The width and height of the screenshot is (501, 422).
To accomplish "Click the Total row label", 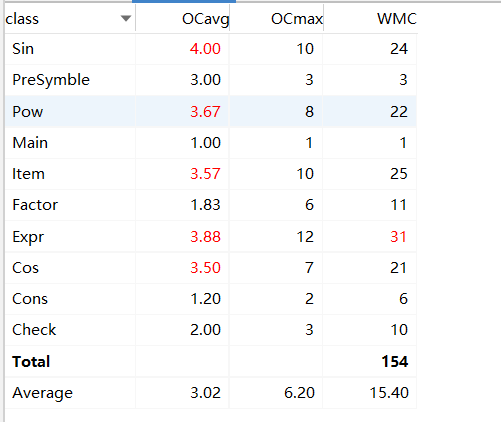I will (x=31, y=362).
